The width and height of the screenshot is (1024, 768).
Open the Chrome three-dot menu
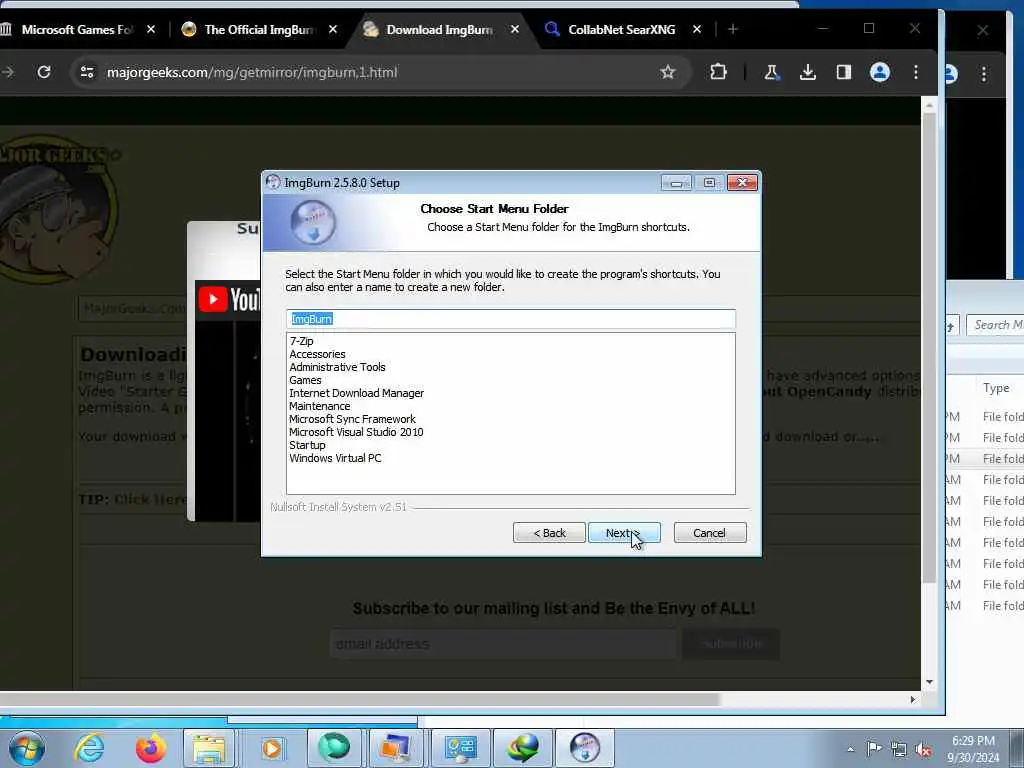(916, 72)
